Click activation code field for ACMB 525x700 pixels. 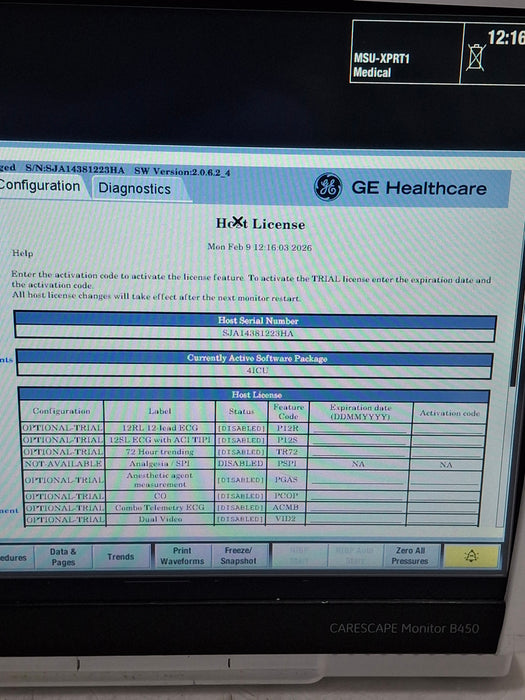tap(443, 508)
